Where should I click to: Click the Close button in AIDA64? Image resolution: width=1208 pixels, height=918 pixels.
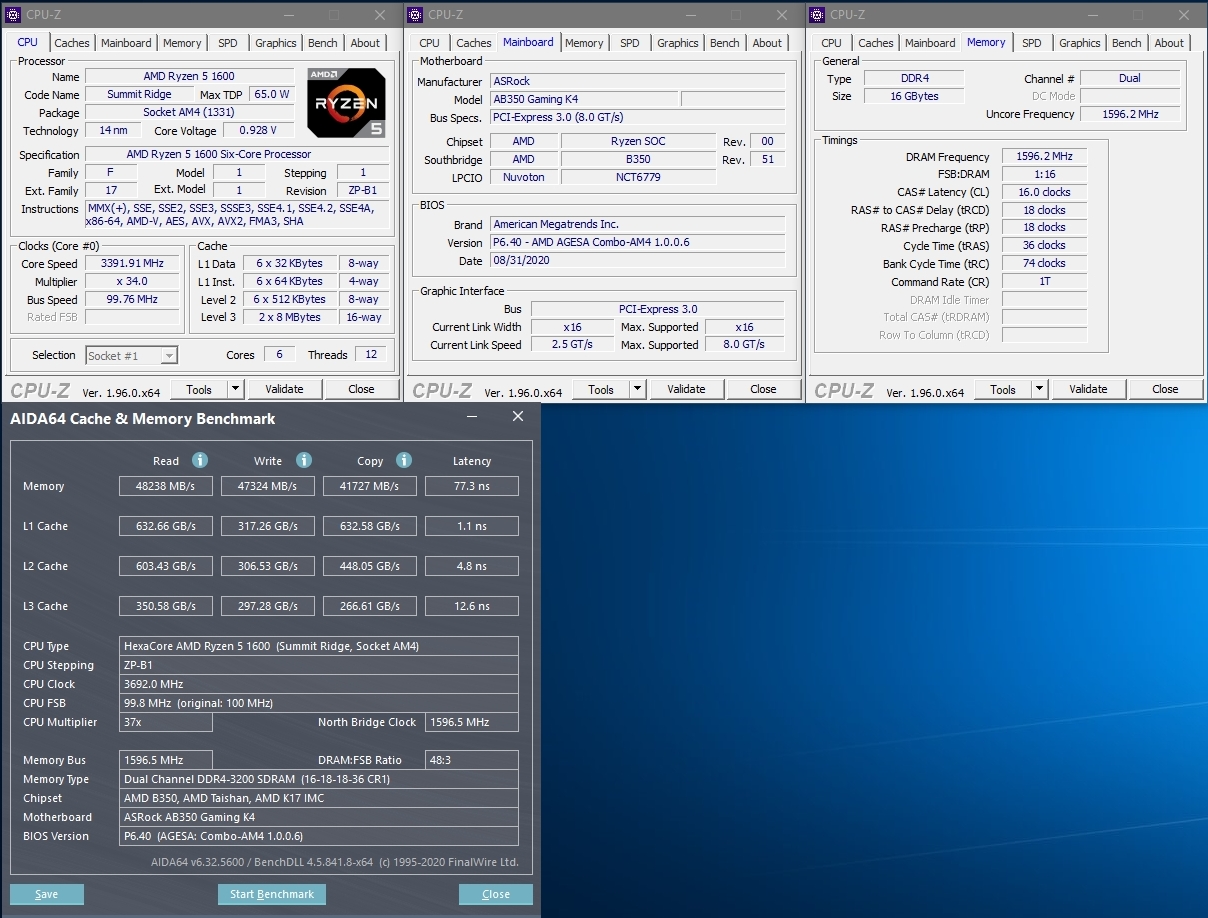496,894
